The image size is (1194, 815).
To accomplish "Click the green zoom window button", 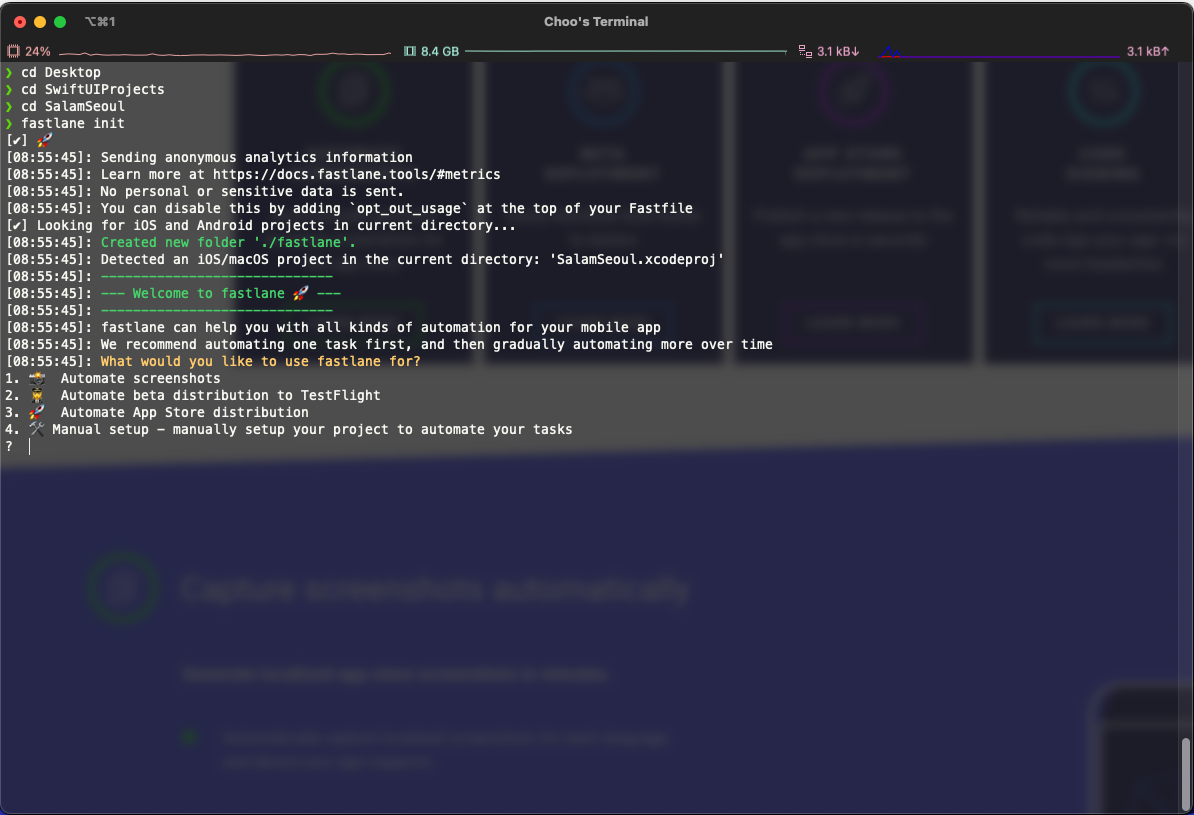I will point(60,21).
